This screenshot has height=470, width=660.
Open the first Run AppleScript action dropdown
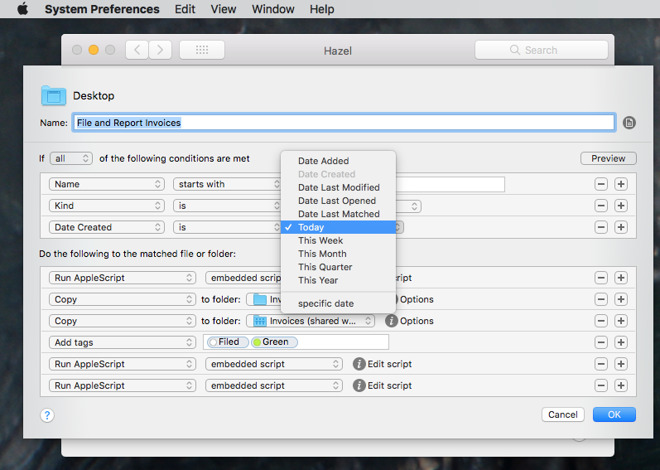[122, 278]
